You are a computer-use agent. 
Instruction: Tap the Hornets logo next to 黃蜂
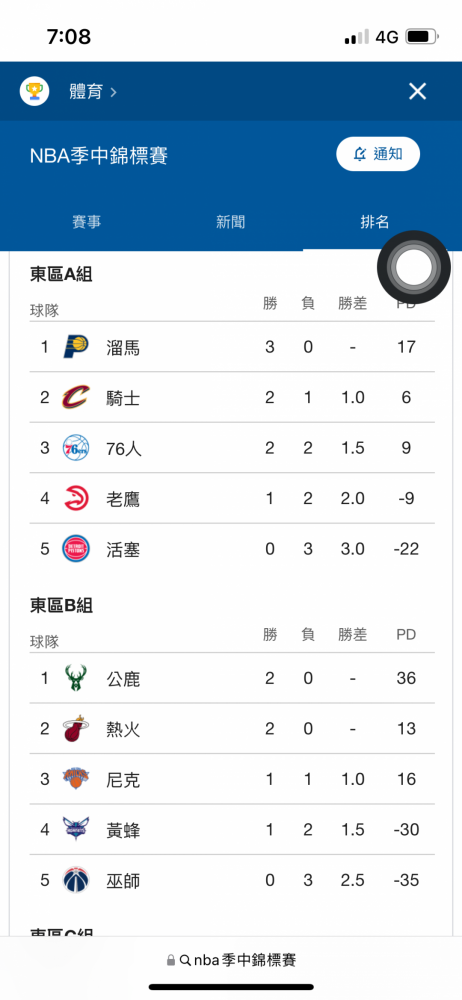tap(76, 830)
